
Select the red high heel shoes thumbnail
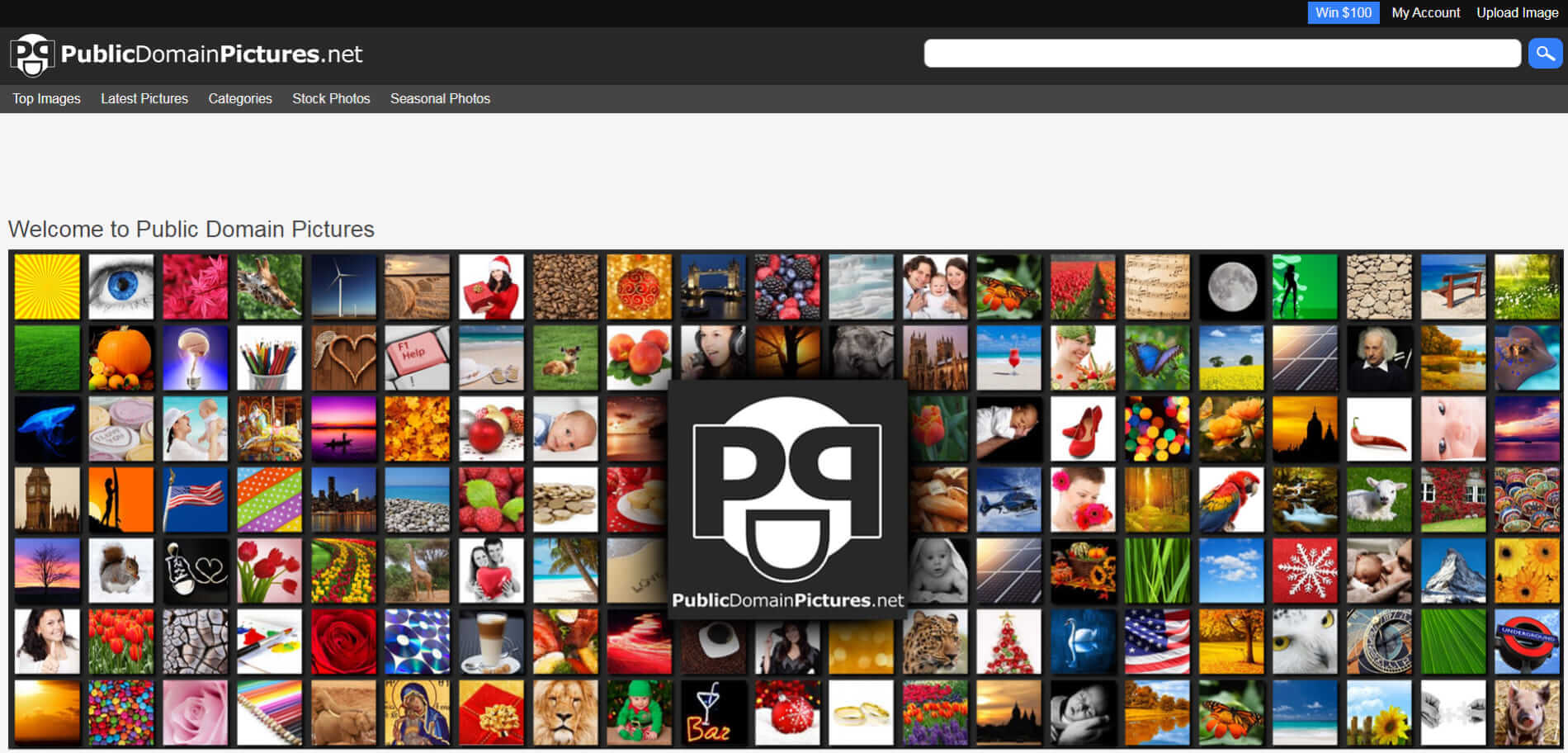1083,429
